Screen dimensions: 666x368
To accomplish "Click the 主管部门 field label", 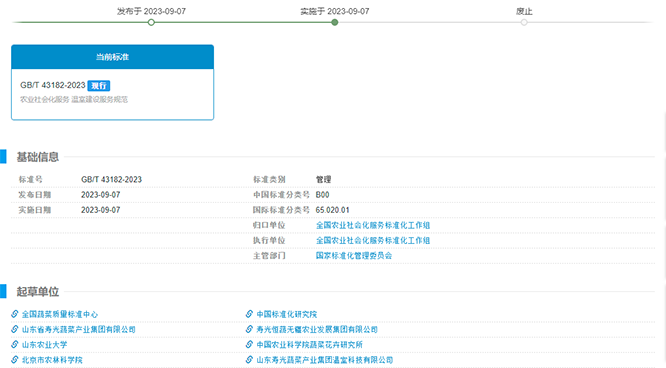I will click(269, 256).
